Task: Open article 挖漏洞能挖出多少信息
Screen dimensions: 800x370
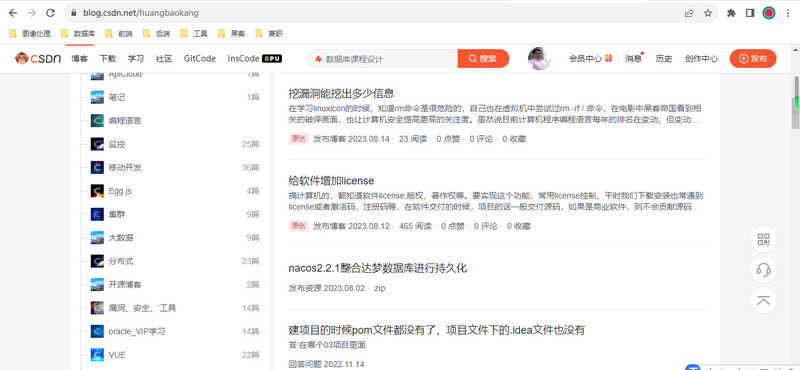Action: (341, 93)
